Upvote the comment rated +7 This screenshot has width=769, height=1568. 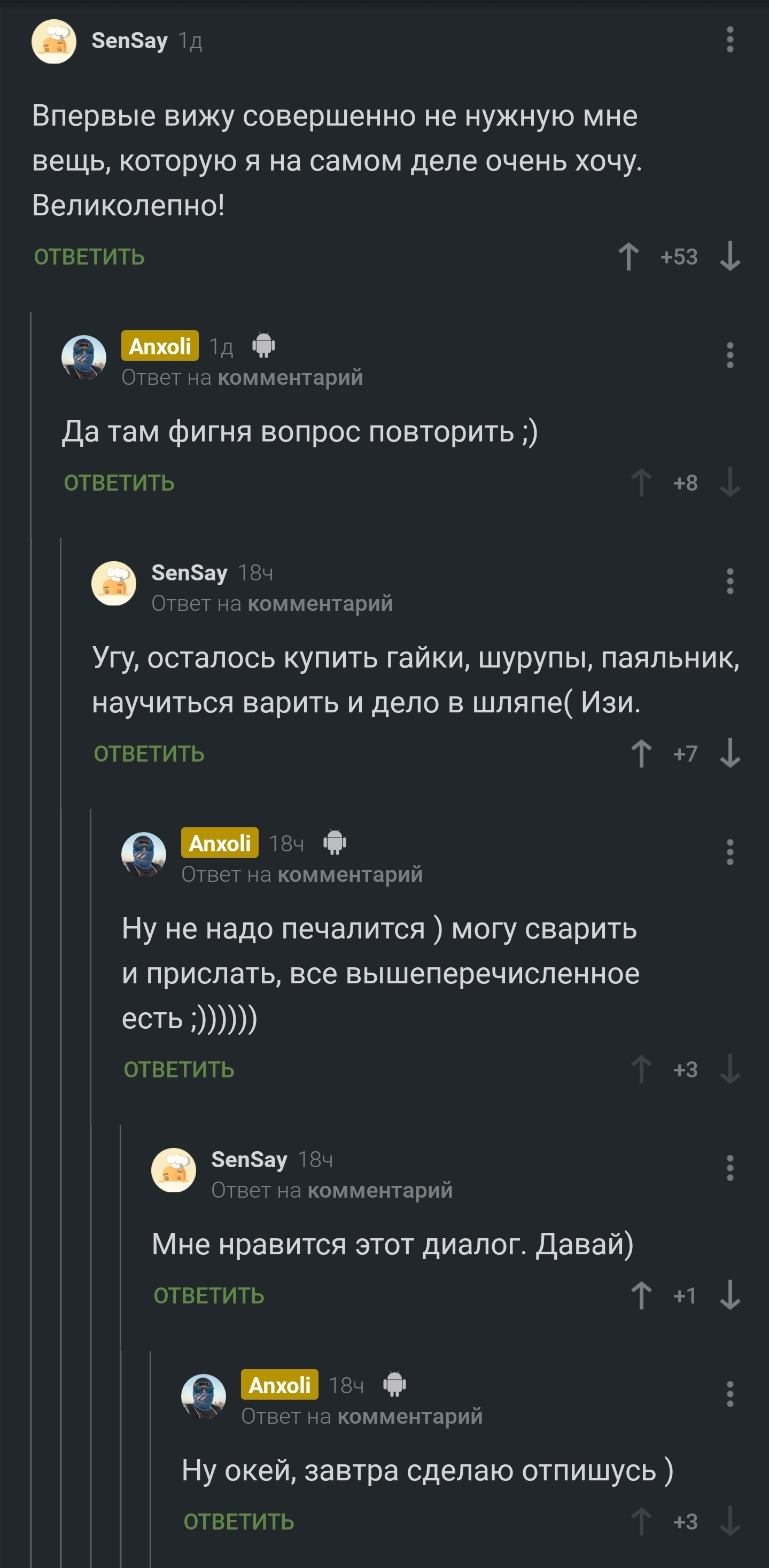[641, 754]
